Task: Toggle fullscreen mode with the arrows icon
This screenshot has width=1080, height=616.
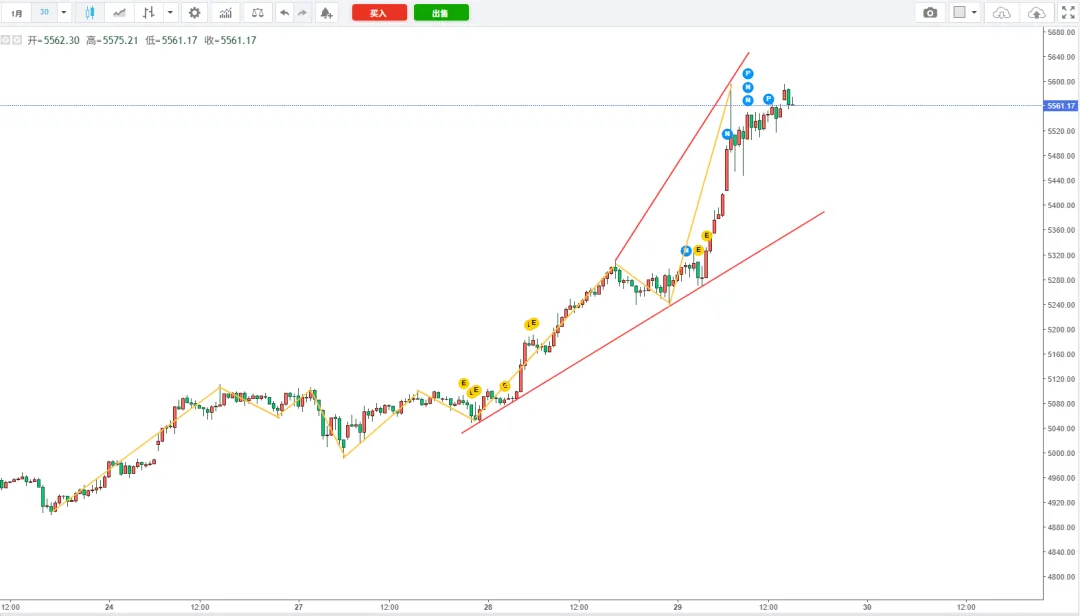Action: coord(1068,12)
